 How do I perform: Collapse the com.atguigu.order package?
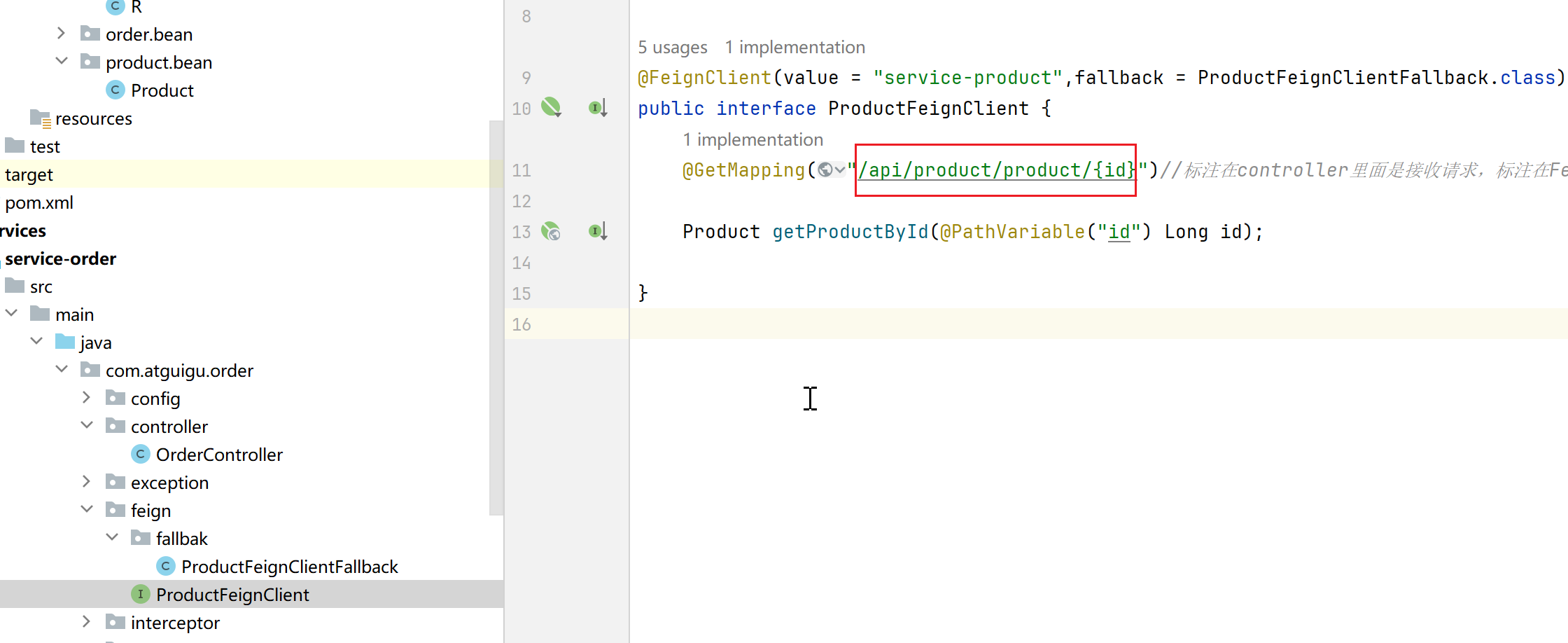tap(62, 369)
